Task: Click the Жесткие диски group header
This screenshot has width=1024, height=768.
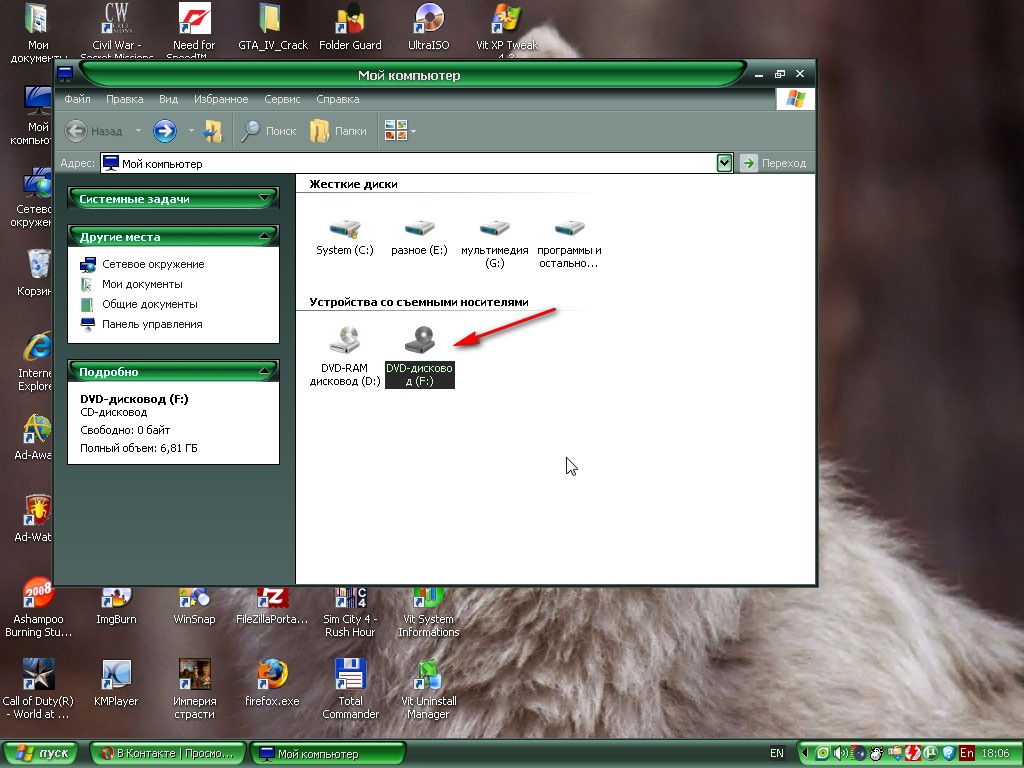Action: click(x=353, y=184)
